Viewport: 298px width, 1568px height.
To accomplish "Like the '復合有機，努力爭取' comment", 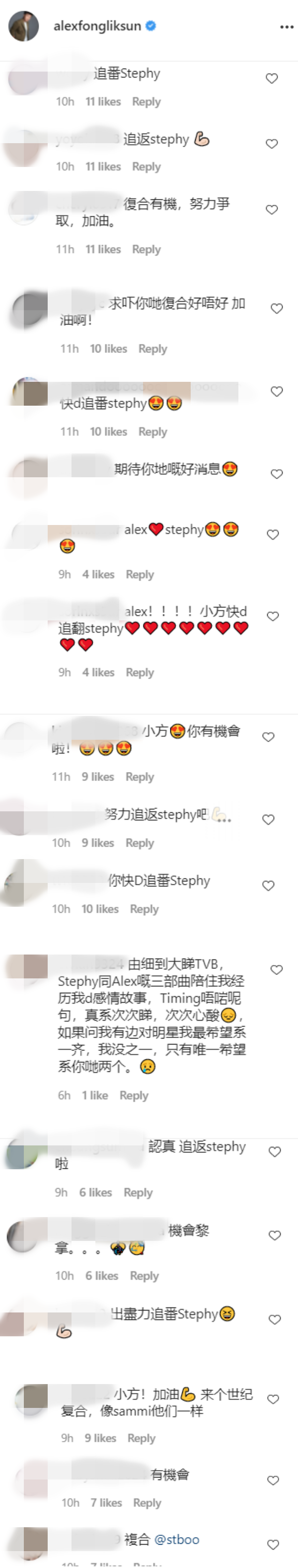I will click(x=272, y=209).
